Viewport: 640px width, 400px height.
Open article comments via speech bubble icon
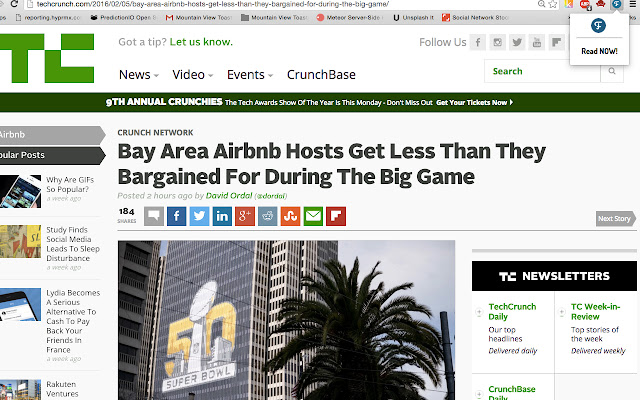tap(154, 216)
